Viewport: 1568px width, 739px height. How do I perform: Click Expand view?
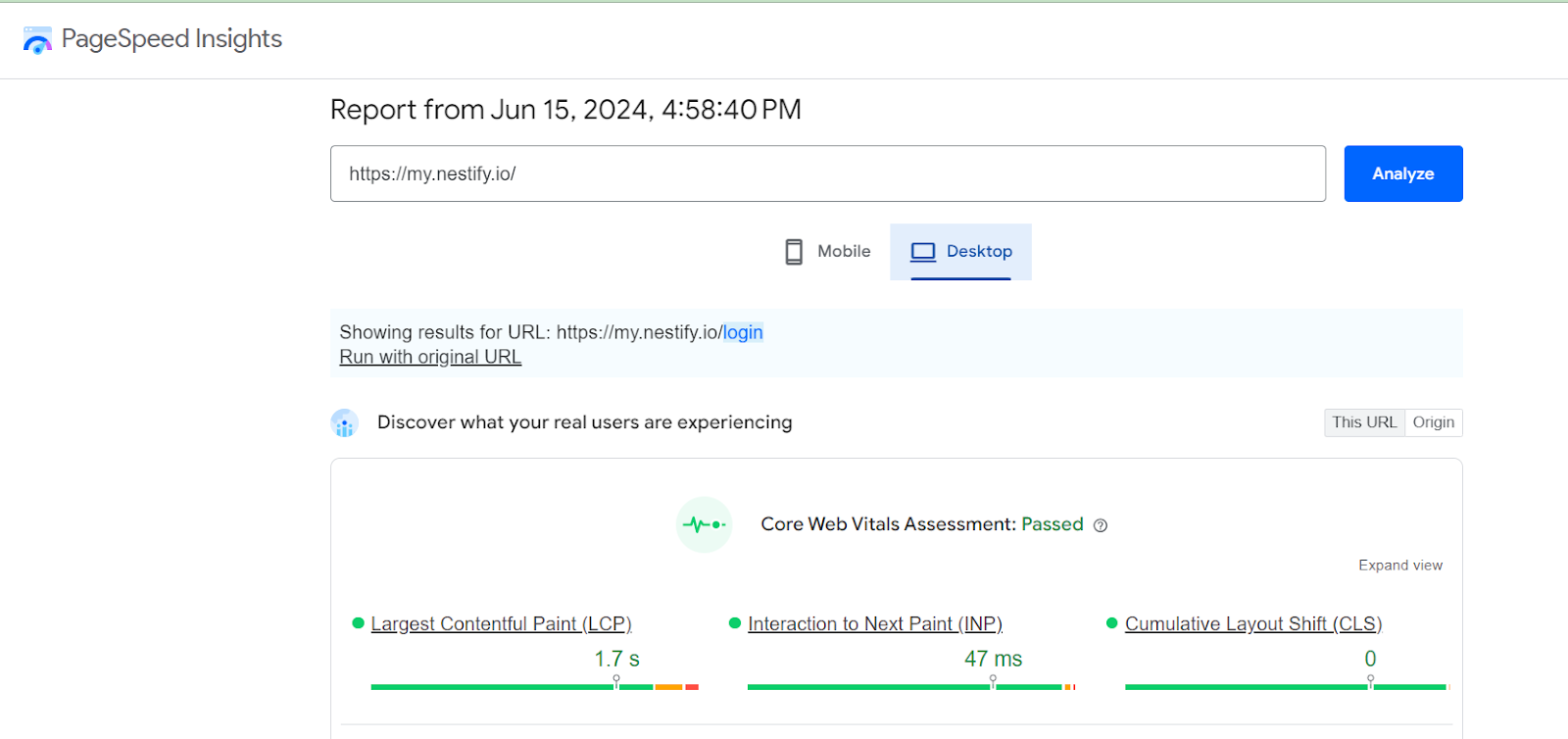point(1400,566)
